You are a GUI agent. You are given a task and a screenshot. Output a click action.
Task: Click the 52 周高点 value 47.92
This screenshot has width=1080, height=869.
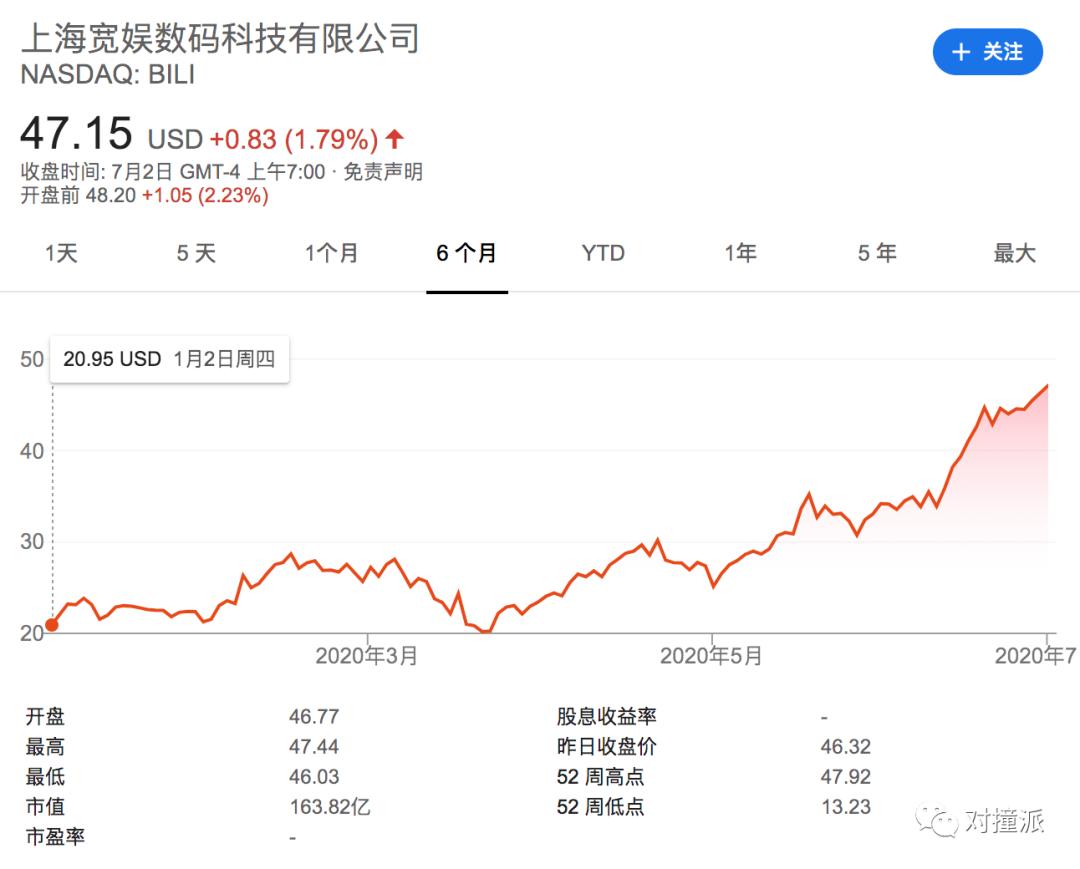(845, 776)
